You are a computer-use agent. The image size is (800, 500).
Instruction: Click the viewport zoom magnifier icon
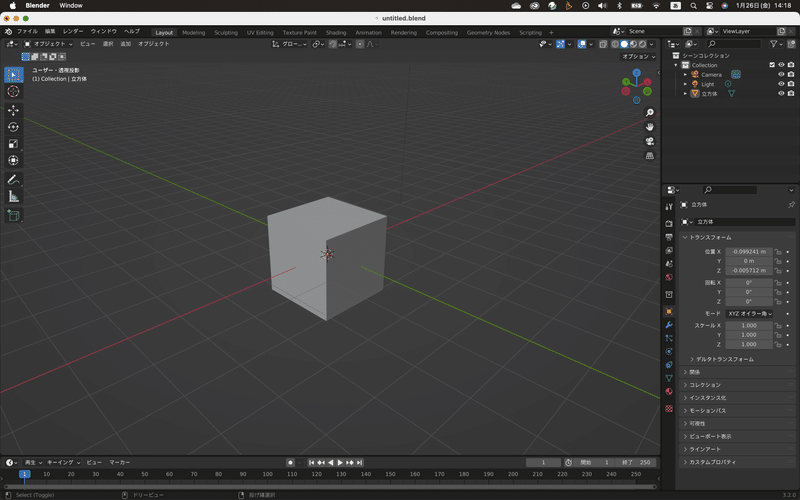649,113
